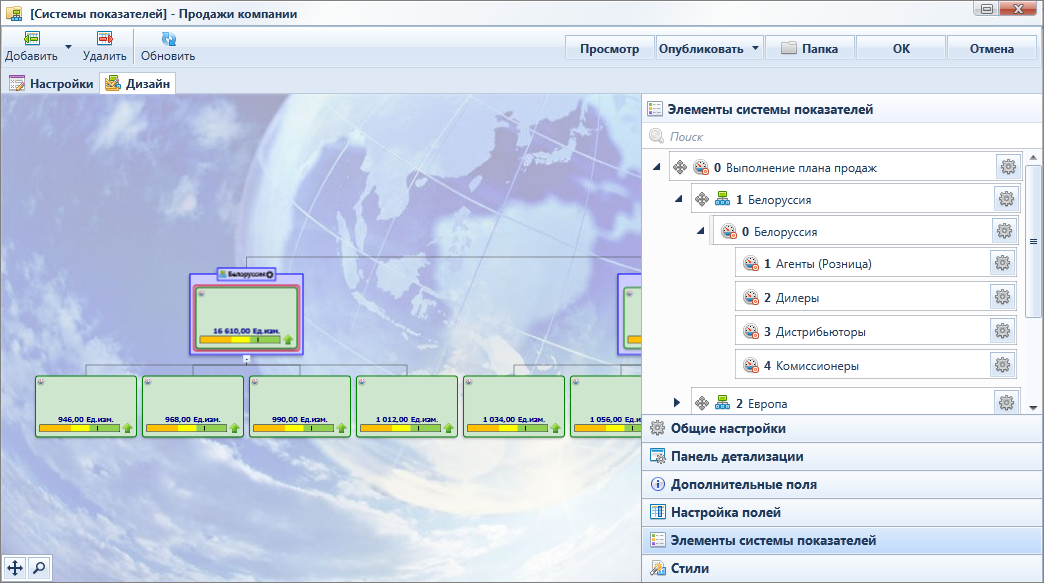The width and height of the screenshot is (1044, 583).
Task: Open the bottom Элементы системы показателей section
Action: [842, 540]
